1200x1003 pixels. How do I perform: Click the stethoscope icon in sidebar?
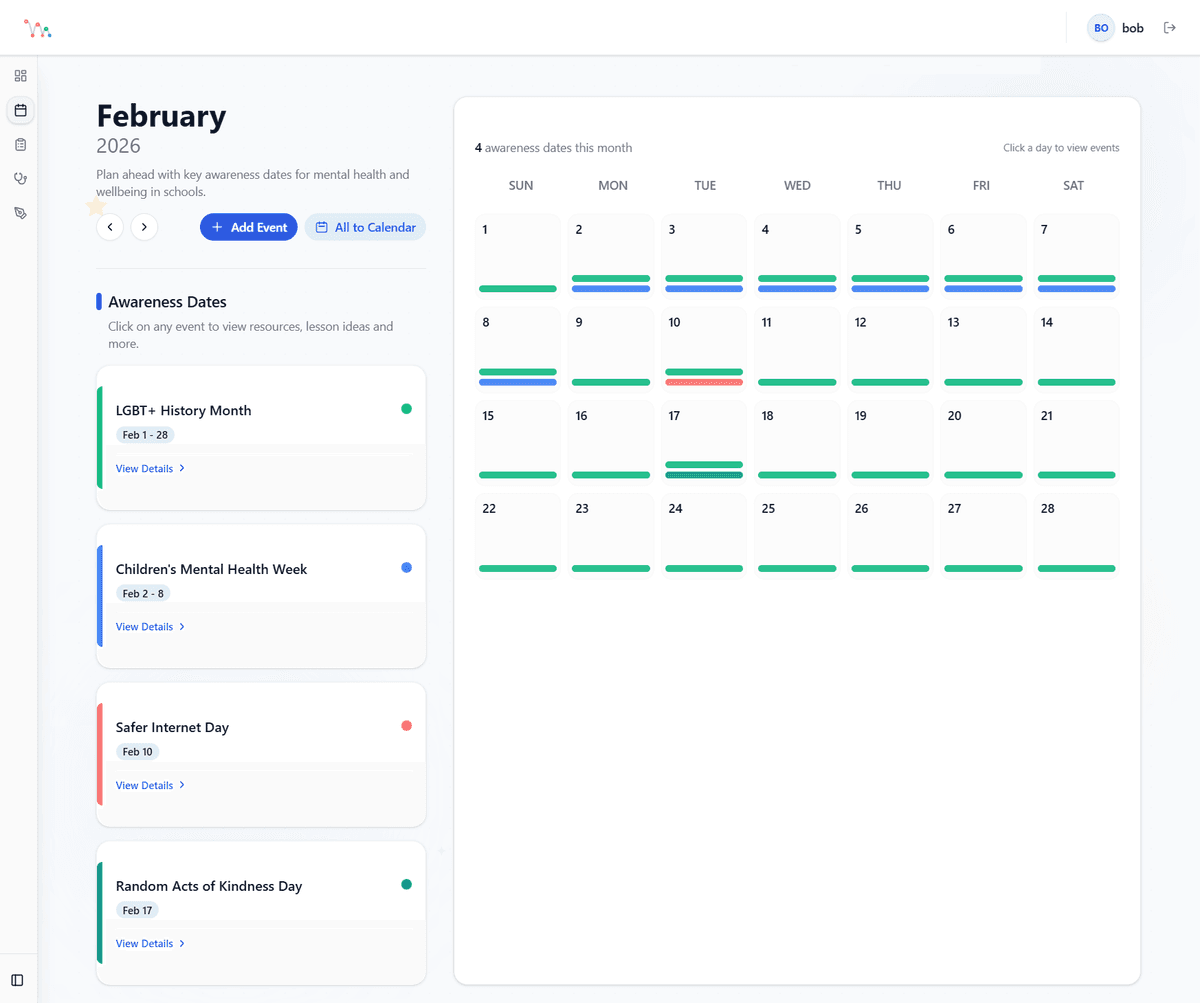pos(20,179)
